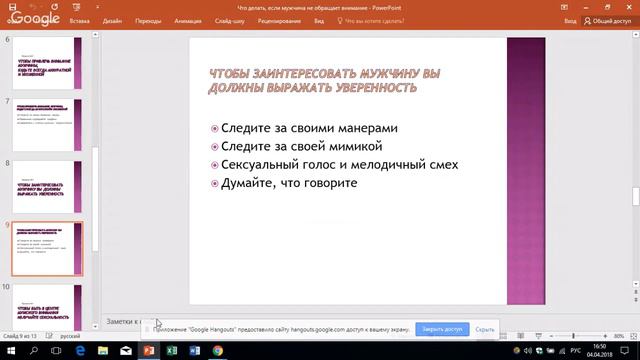Click bullet text 'Думайте, что говорите'
The height and width of the screenshot is (360, 640).
pyautogui.click(x=289, y=183)
